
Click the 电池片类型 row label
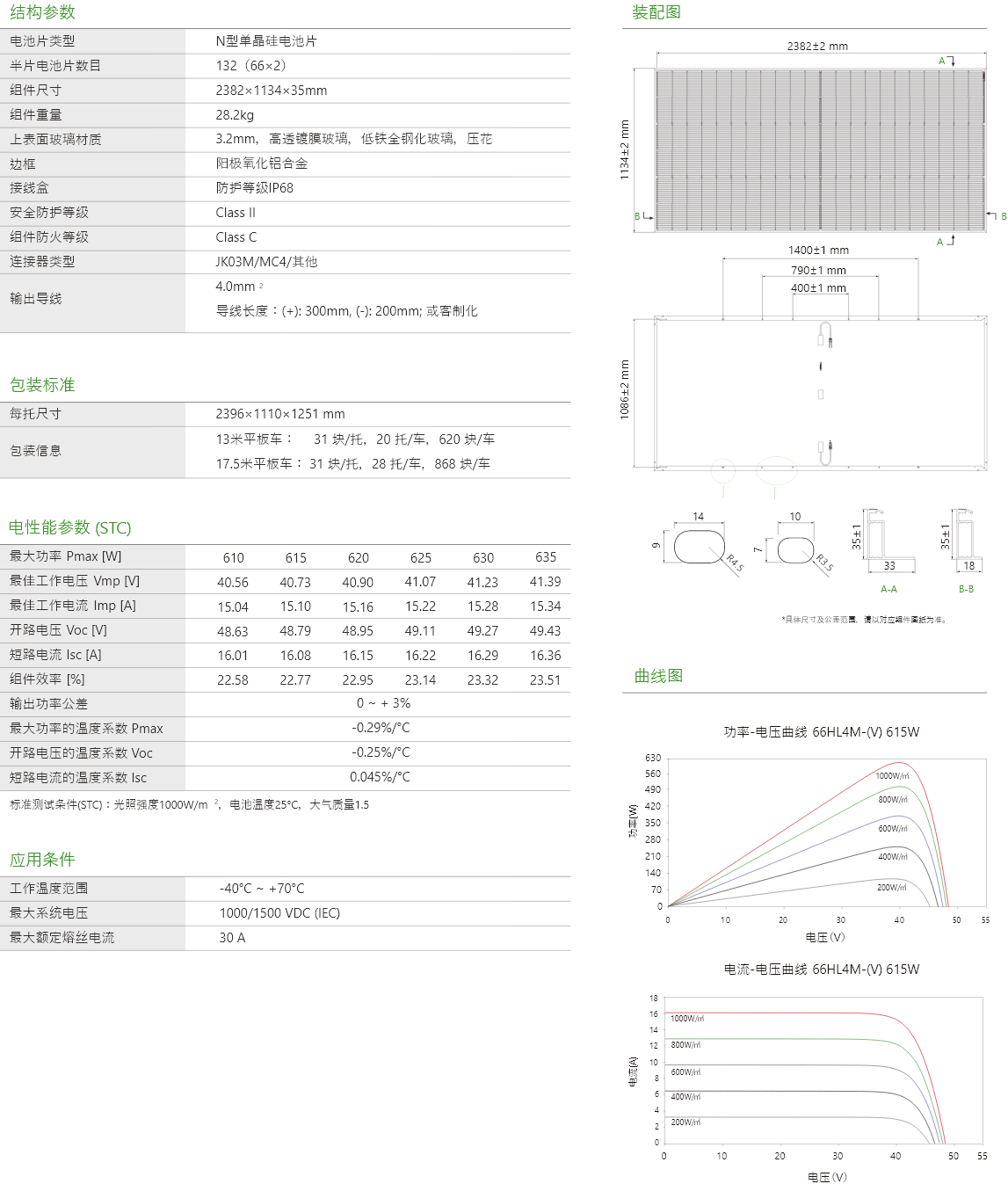pyautogui.click(x=42, y=41)
